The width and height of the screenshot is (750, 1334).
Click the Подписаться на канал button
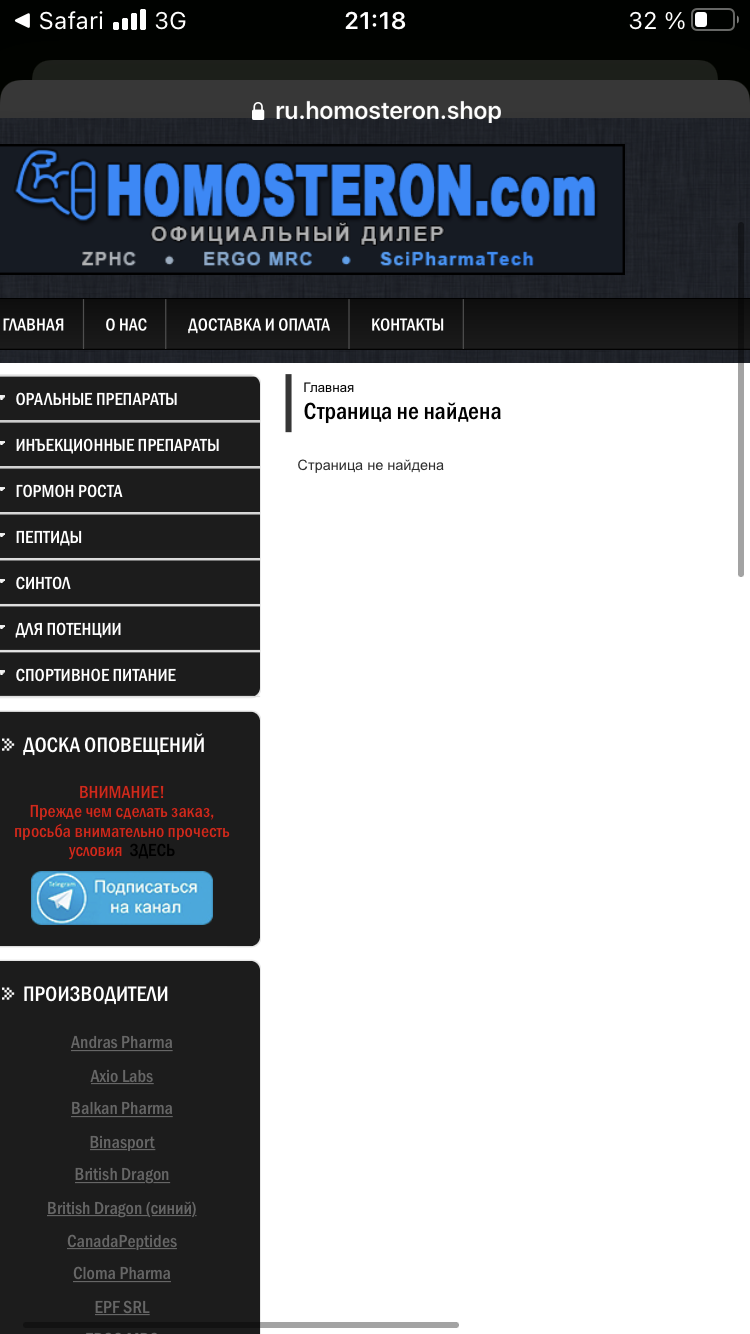click(x=122, y=898)
